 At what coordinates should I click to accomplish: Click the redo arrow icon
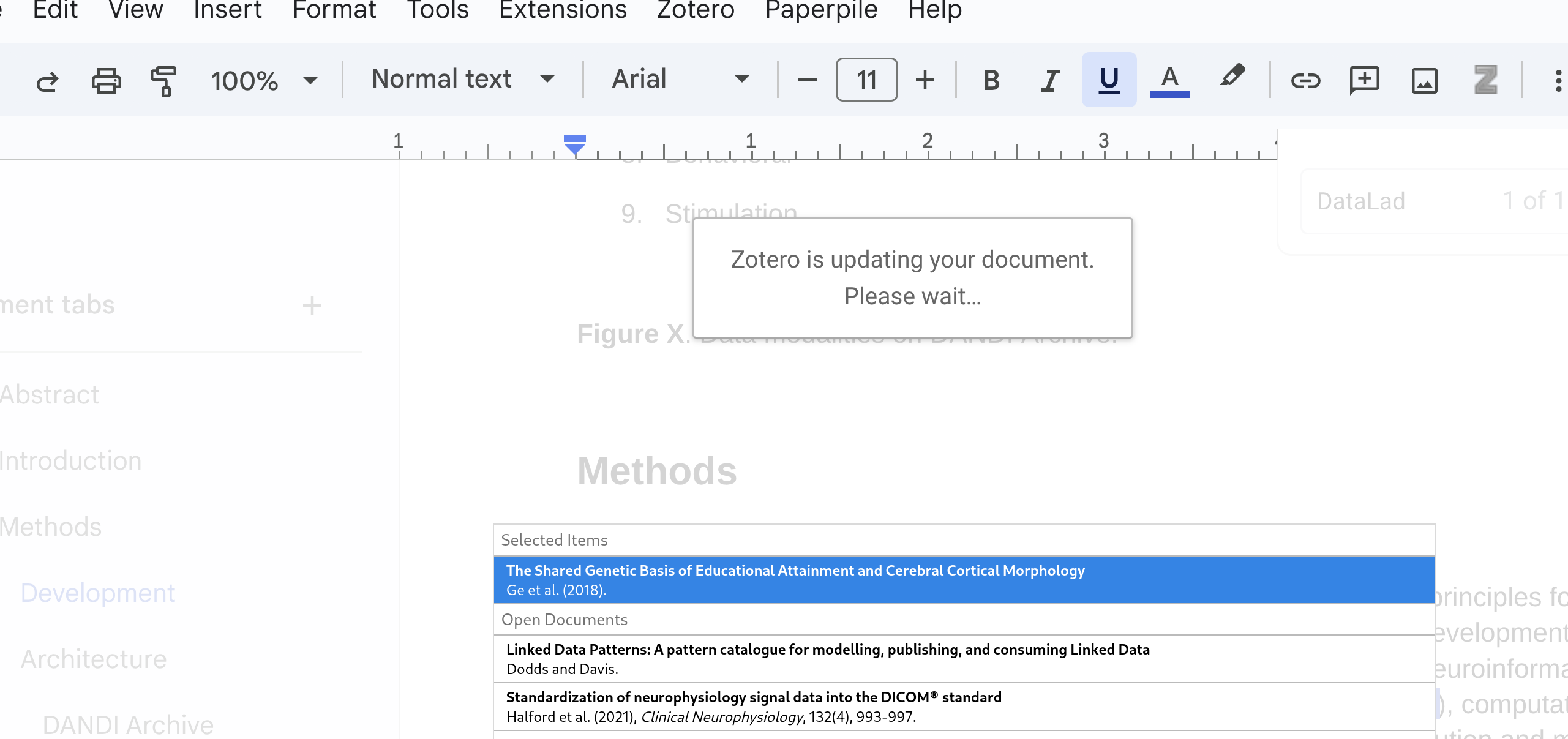coord(47,80)
